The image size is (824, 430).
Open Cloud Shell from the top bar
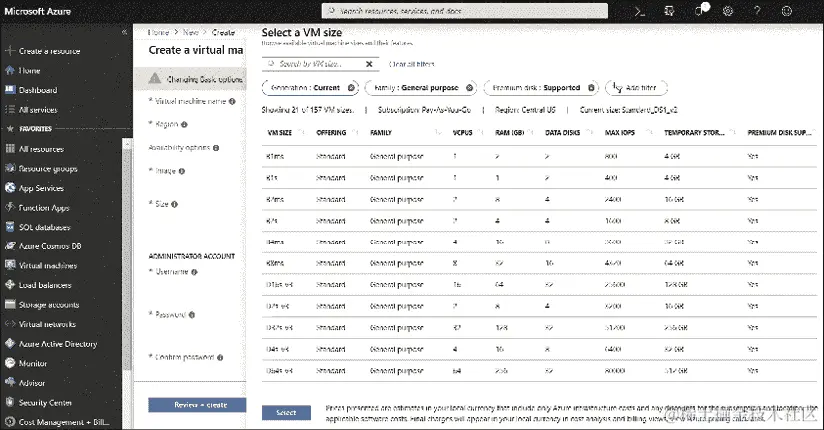(x=640, y=11)
